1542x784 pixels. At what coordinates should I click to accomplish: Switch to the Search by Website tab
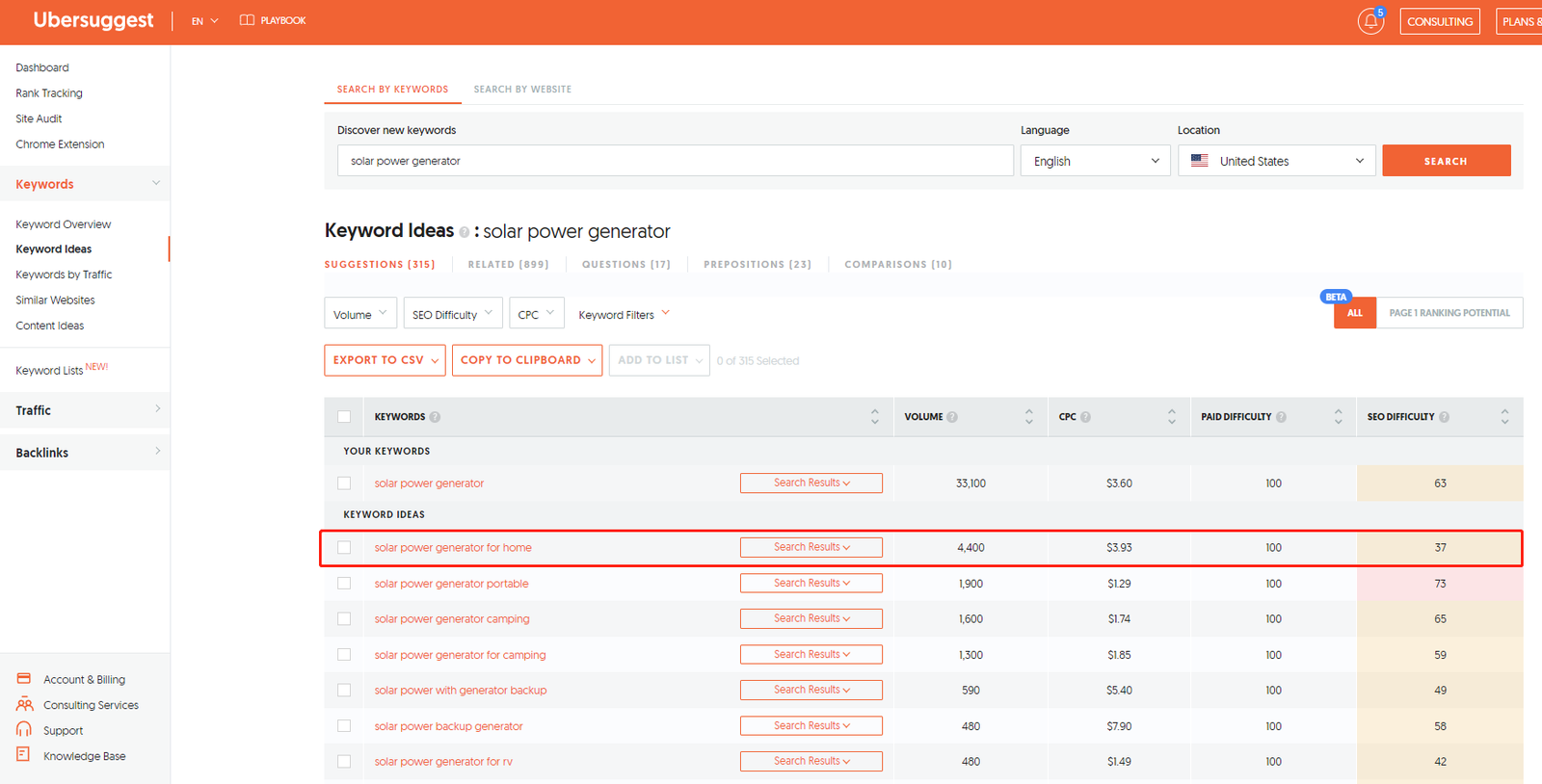pos(522,90)
